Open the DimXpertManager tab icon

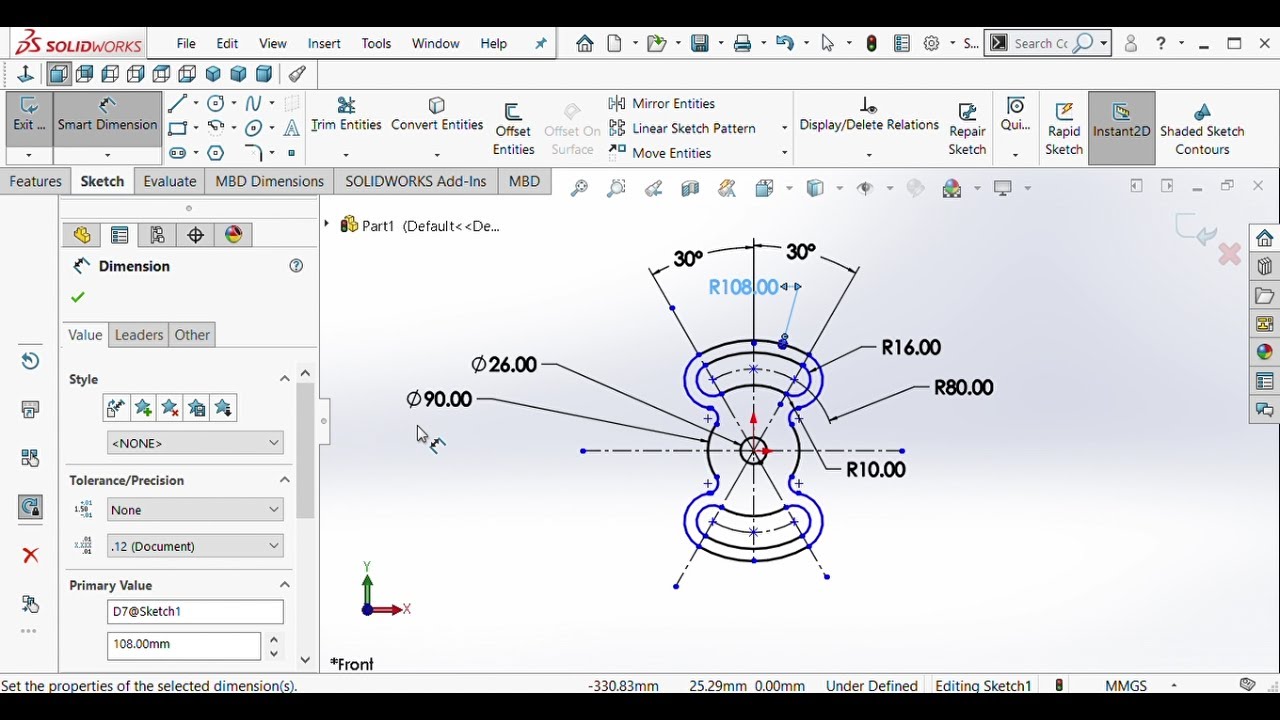pyautogui.click(x=196, y=235)
